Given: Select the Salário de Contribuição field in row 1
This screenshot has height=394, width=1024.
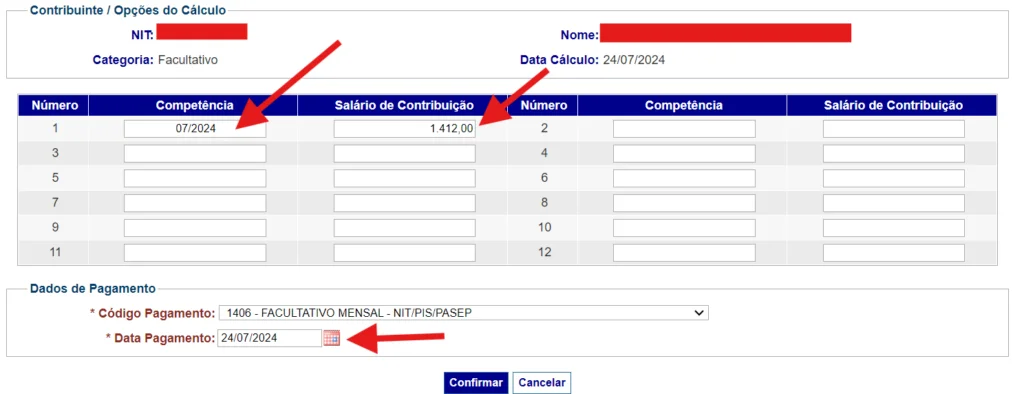Looking at the screenshot, I should [405, 129].
